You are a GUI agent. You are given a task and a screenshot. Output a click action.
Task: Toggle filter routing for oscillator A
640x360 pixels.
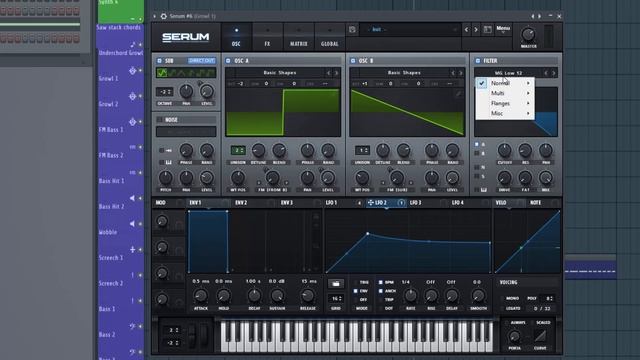pyautogui.click(x=477, y=144)
